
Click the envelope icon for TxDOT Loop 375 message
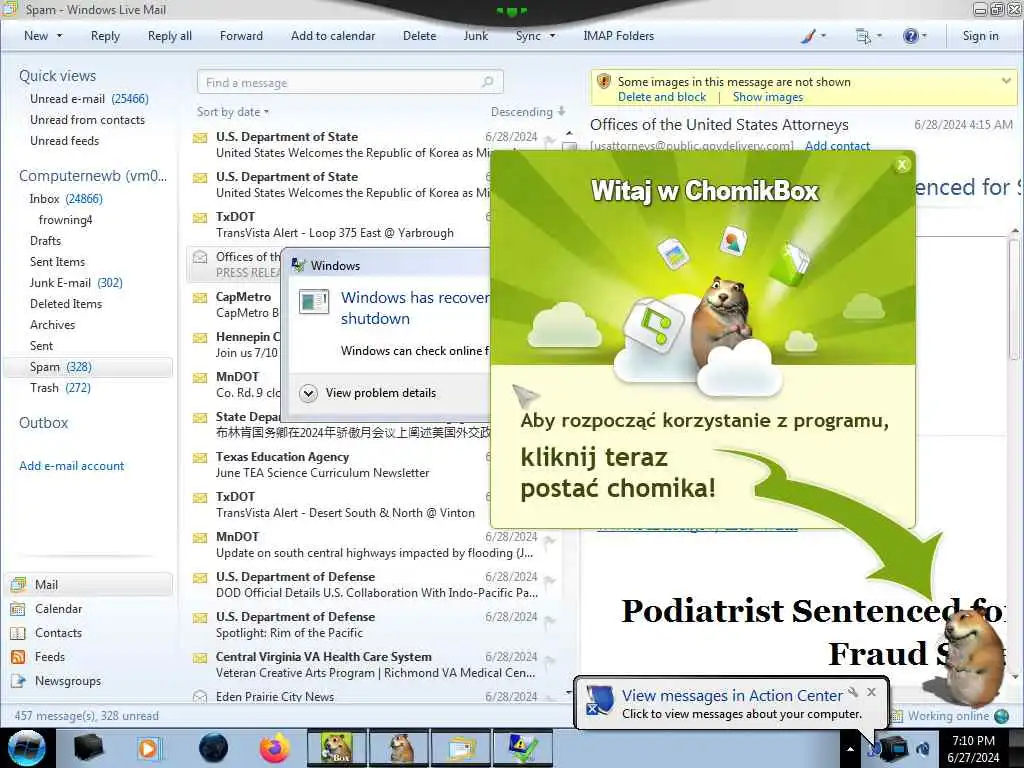[200, 217]
